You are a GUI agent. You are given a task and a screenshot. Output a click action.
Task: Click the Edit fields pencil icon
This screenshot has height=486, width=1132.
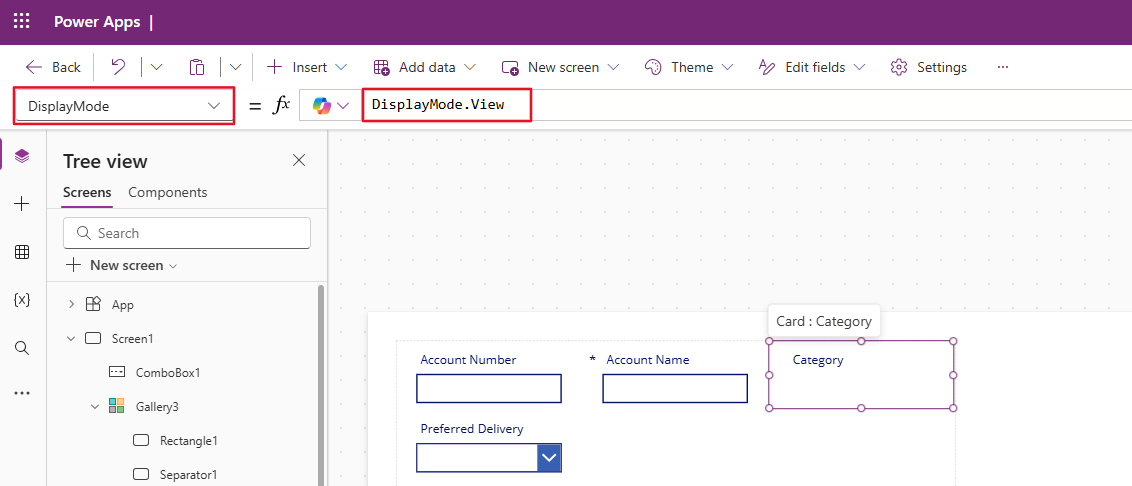coord(767,67)
